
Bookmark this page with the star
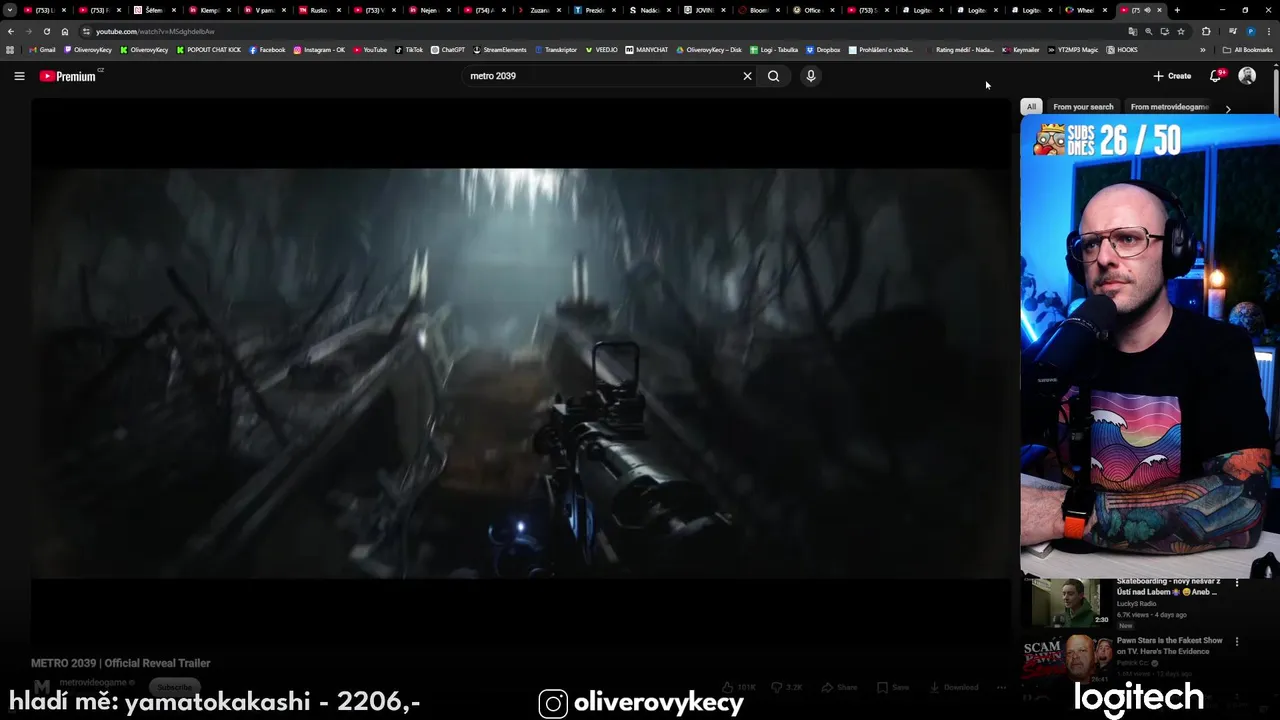click(1181, 31)
